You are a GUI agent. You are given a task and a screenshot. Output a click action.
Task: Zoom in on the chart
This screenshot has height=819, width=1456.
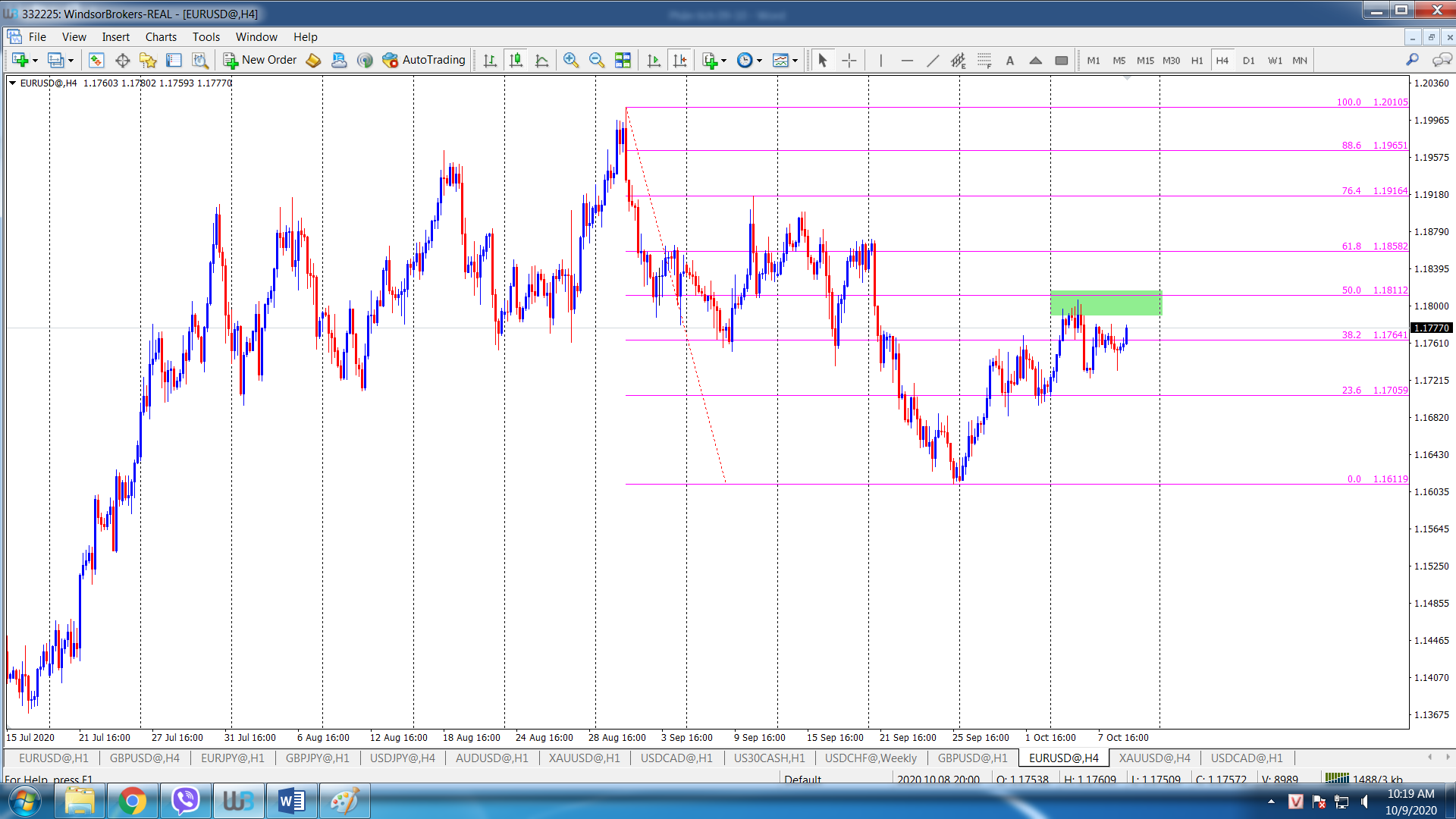[571, 60]
